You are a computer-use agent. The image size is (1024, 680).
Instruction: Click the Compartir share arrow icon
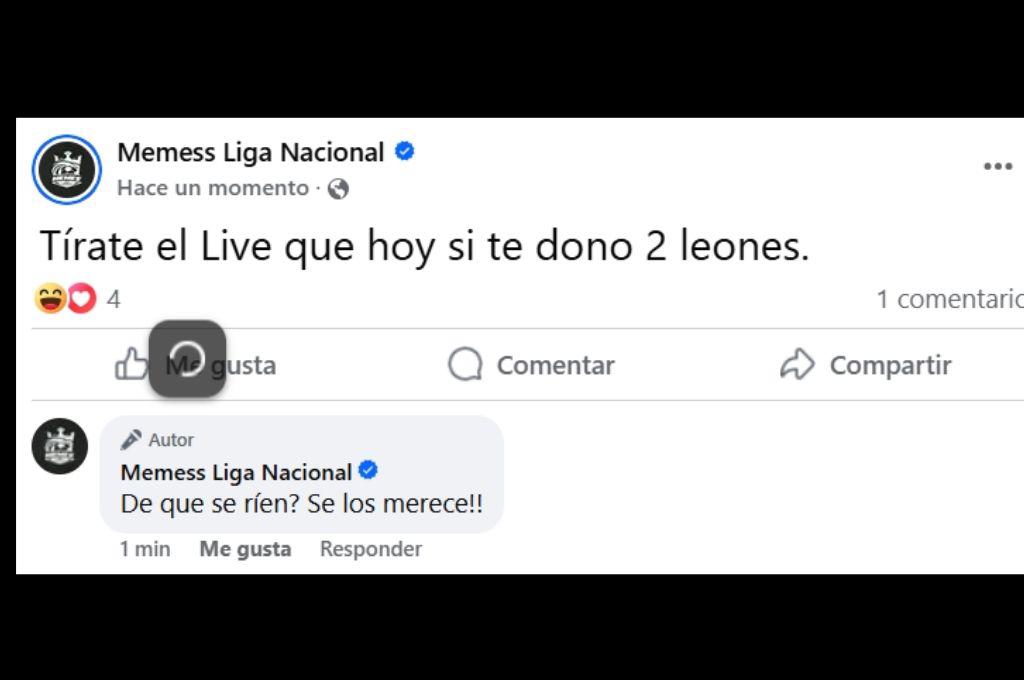coord(799,365)
